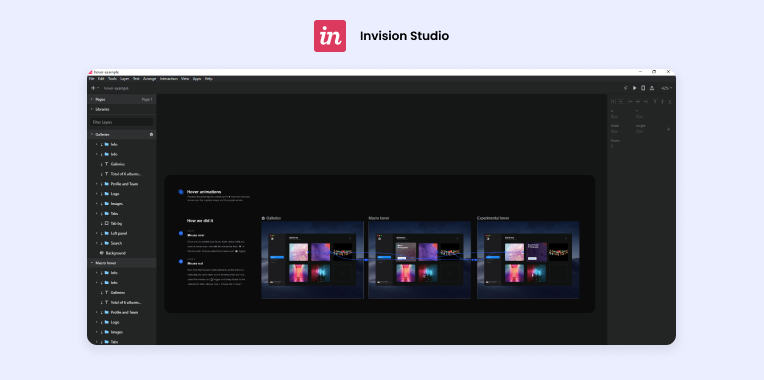Open the mobile device mirror icon

pyautogui.click(x=643, y=88)
